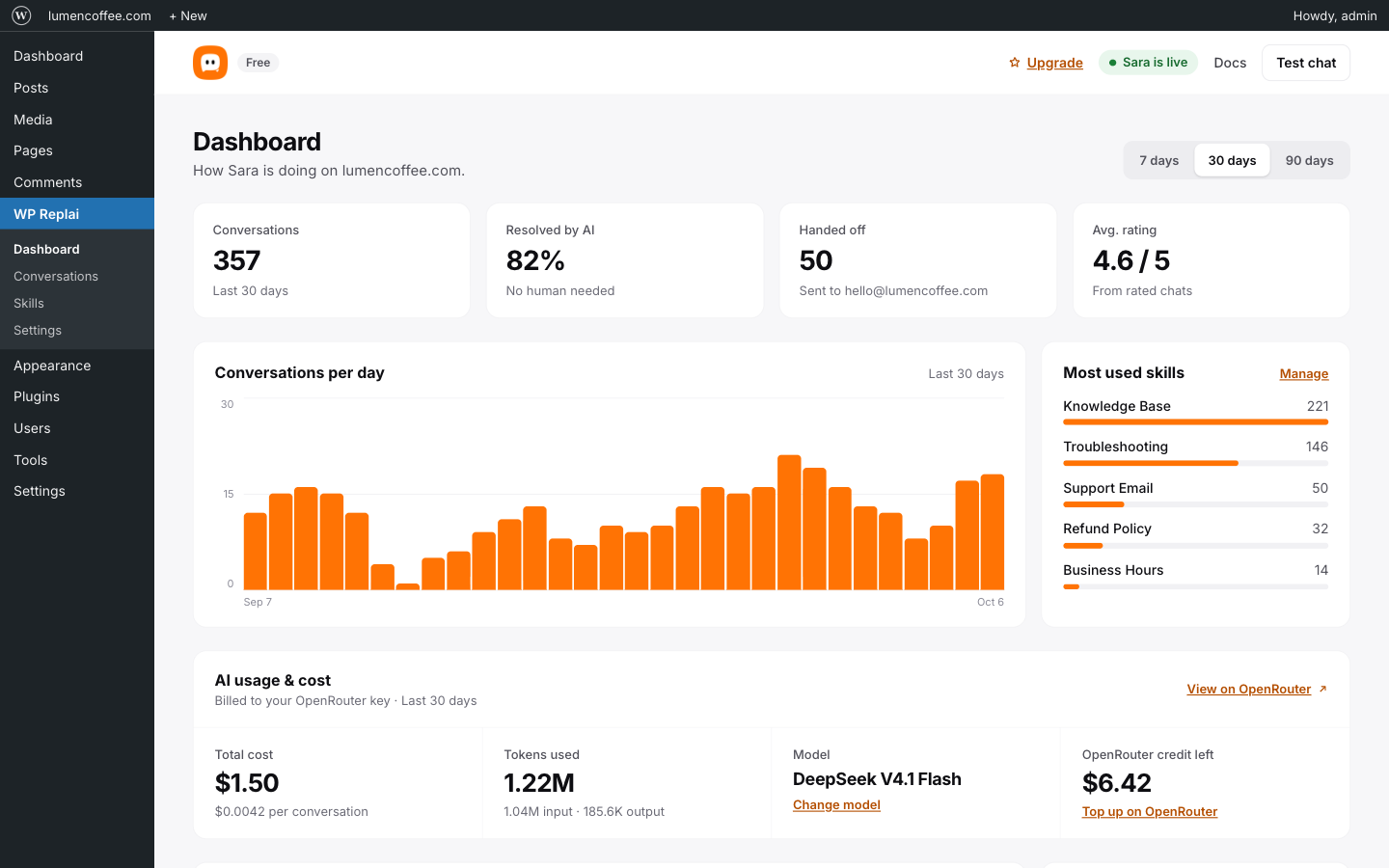Screen dimensions: 1389x868
Task: Click the Knowledge Base usage bar
Action: (1195, 421)
